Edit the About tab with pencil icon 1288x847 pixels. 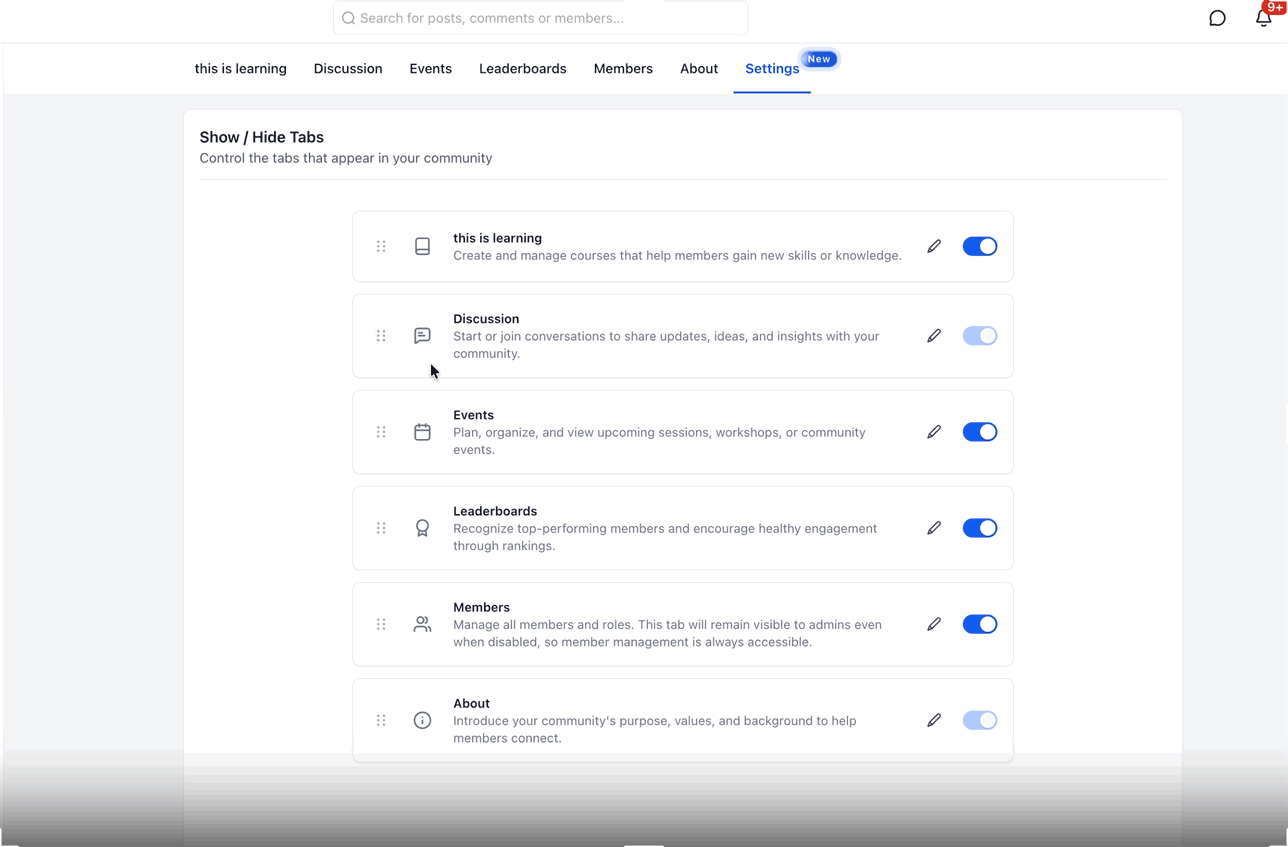point(934,720)
